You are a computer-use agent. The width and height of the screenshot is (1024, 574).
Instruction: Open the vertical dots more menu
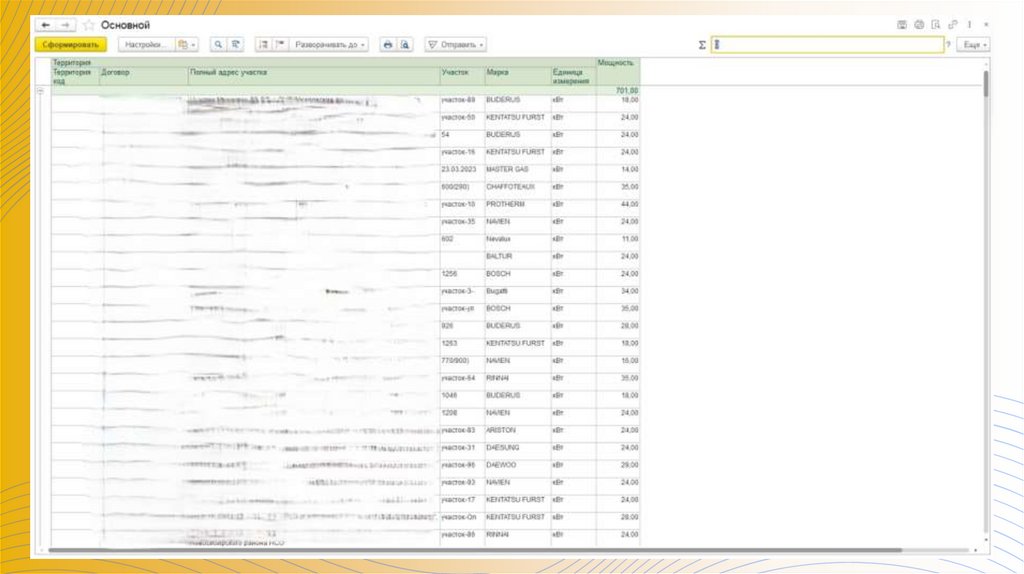[x=970, y=25]
